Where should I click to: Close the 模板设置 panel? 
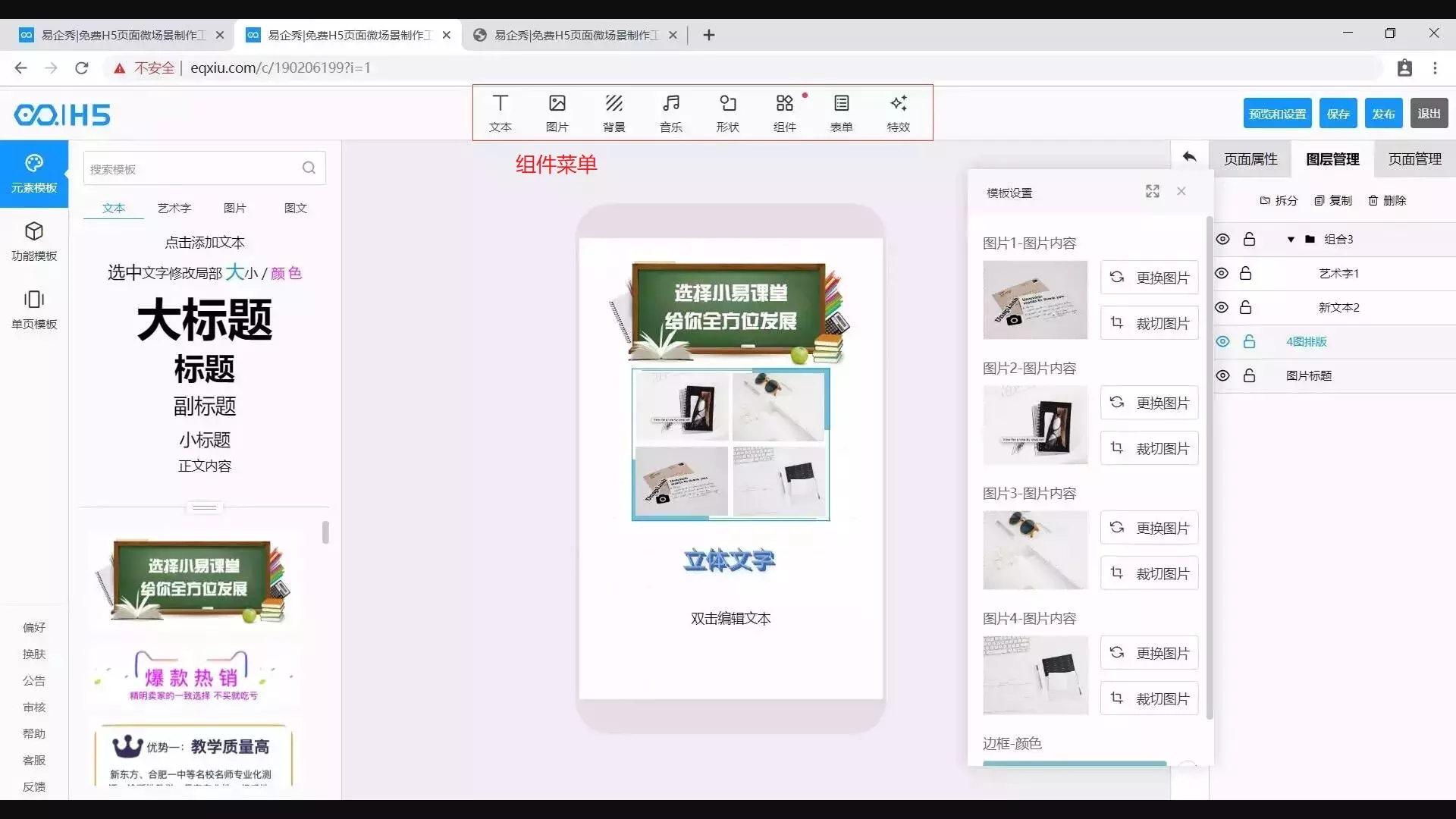(1181, 191)
